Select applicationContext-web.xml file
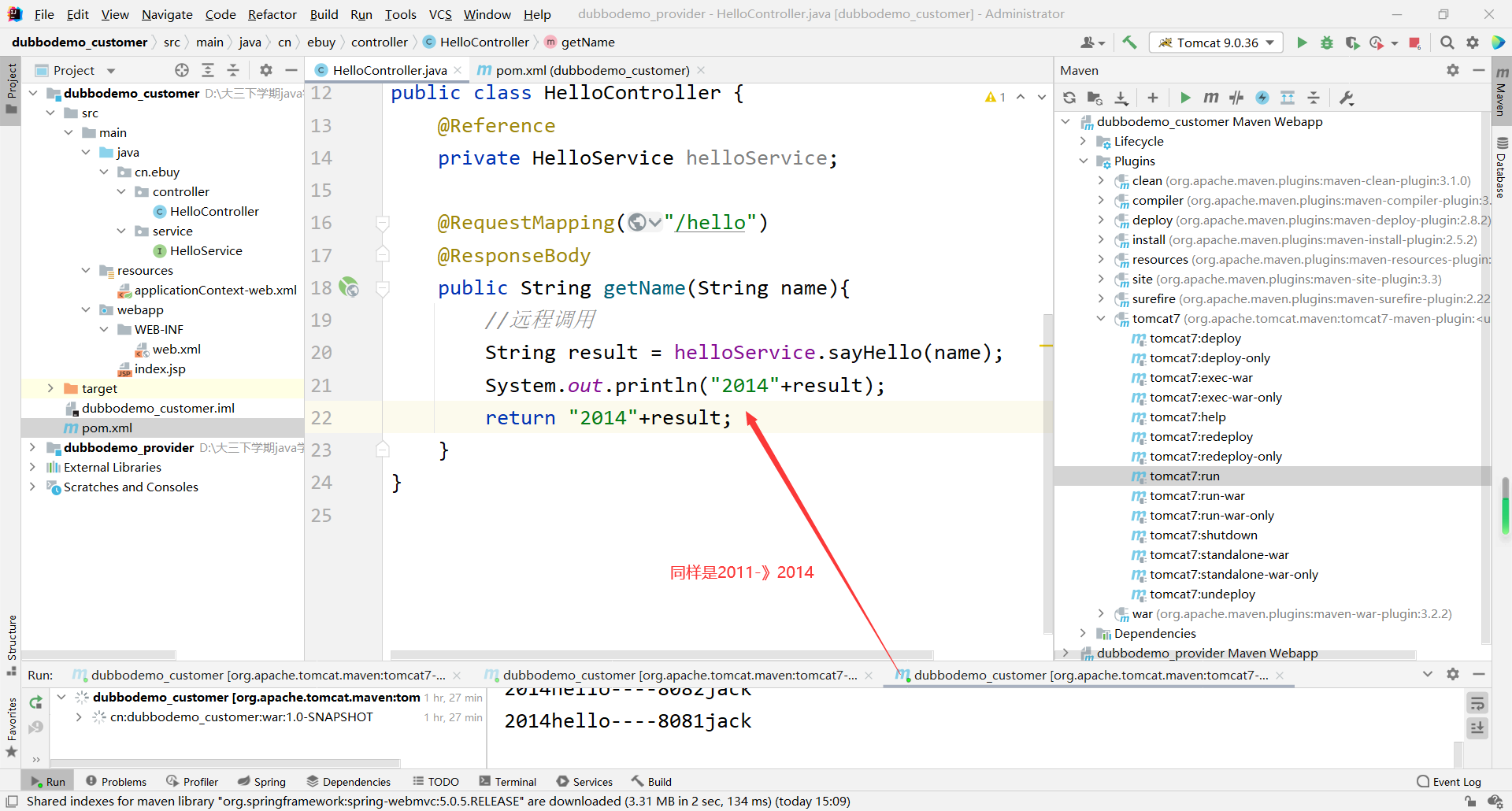This screenshot has height=811, width=1512. click(215, 290)
